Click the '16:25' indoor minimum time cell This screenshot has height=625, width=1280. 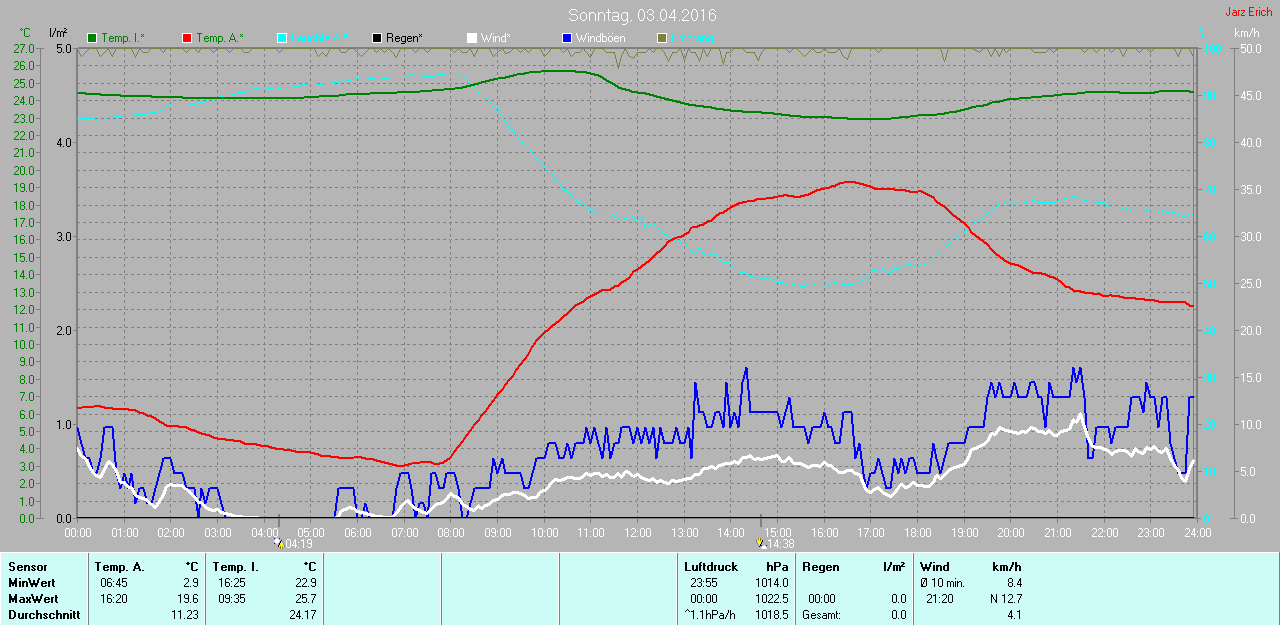click(x=232, y=582)
